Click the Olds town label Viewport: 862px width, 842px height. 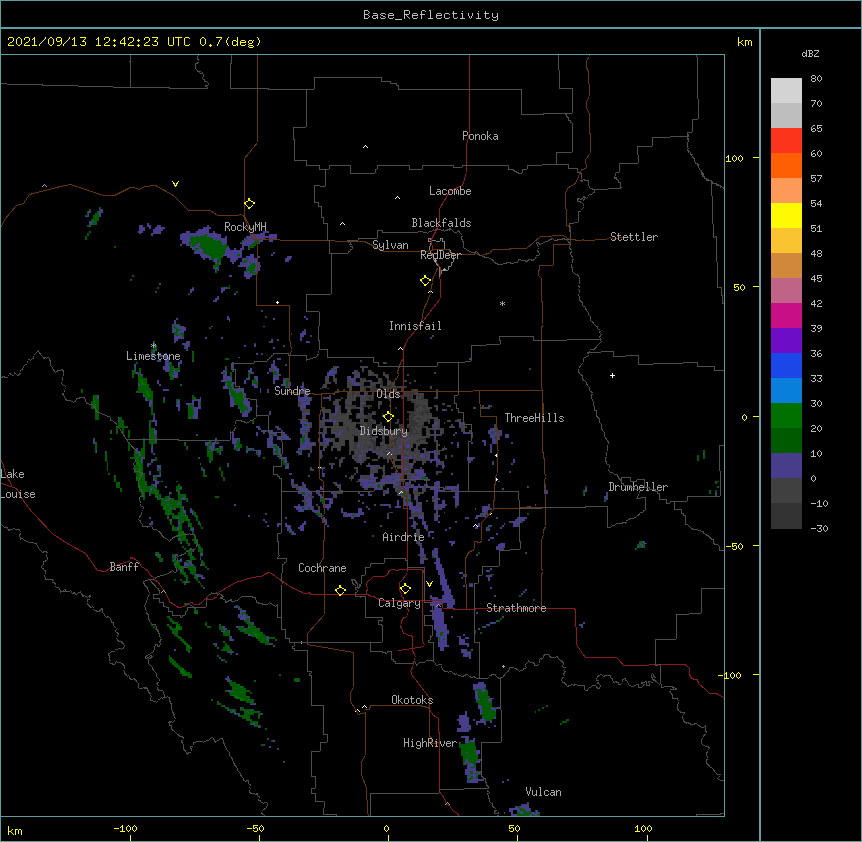coord(388,394)
